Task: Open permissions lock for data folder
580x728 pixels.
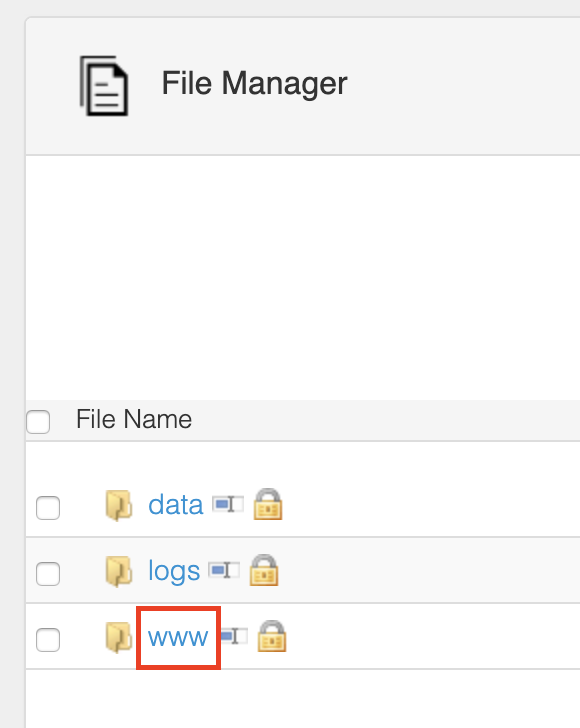Action: (268, 504)
